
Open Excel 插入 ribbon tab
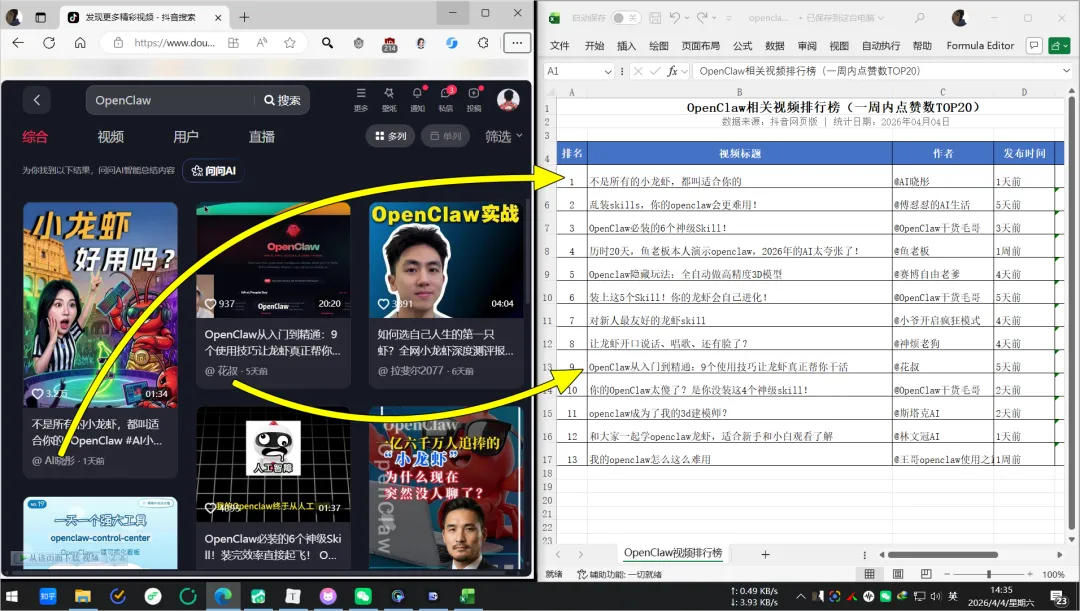point(626,45)
